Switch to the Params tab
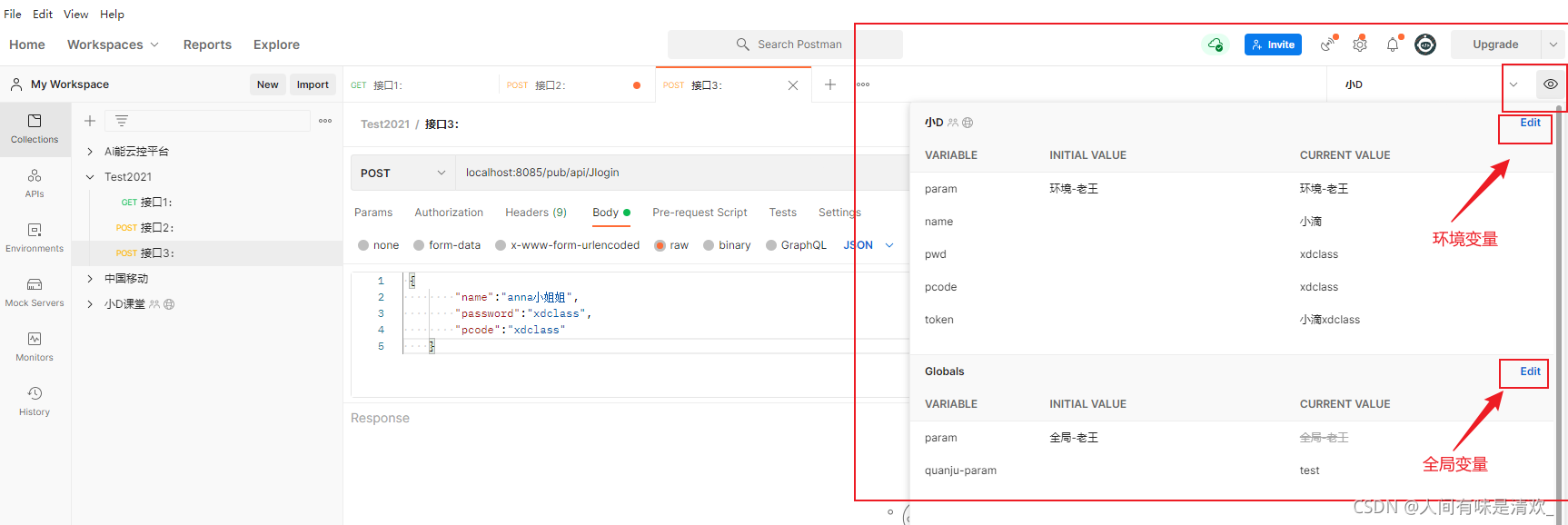This screenshot has width=1568, height=525. [x=373, y=213]
